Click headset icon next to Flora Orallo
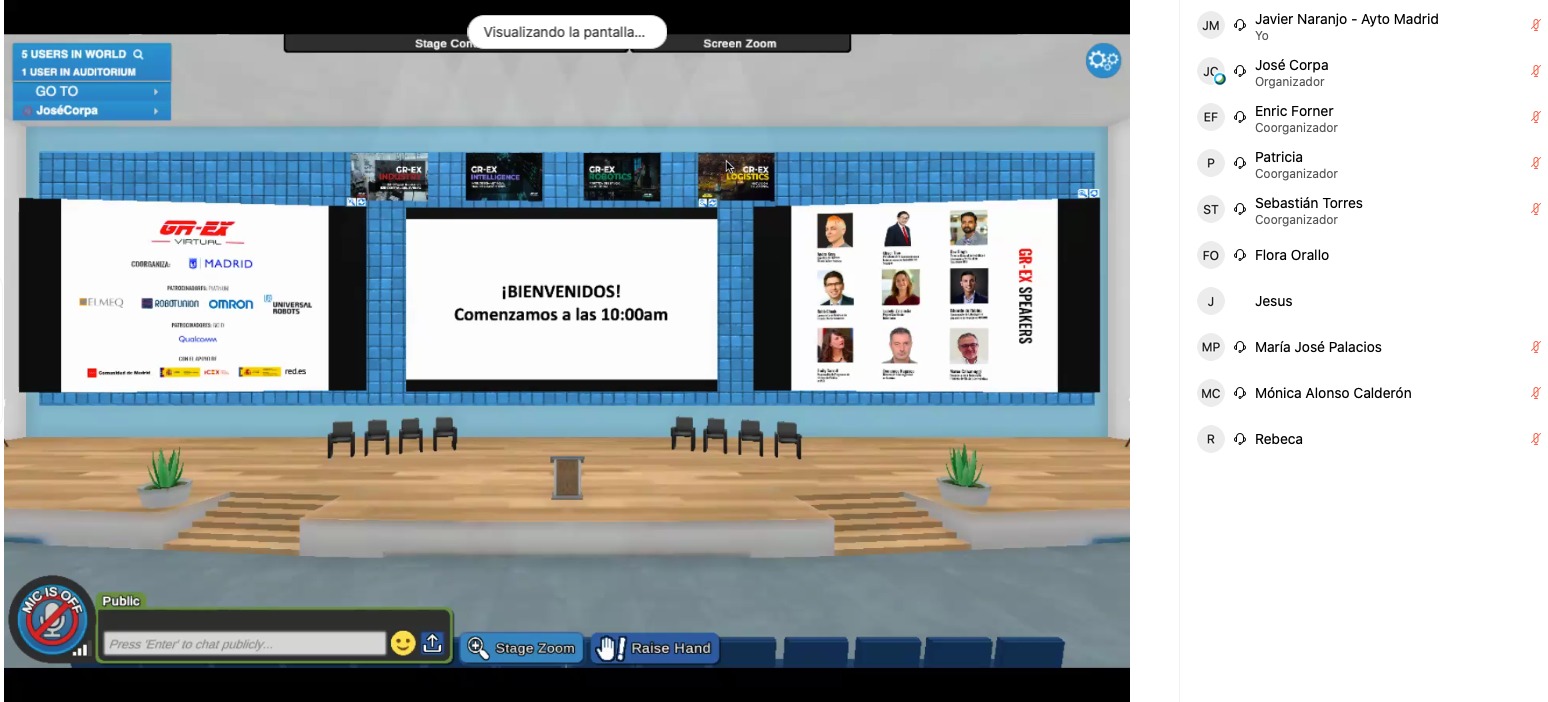Screen dimensions: 1548x702 tap(1240, 256)
